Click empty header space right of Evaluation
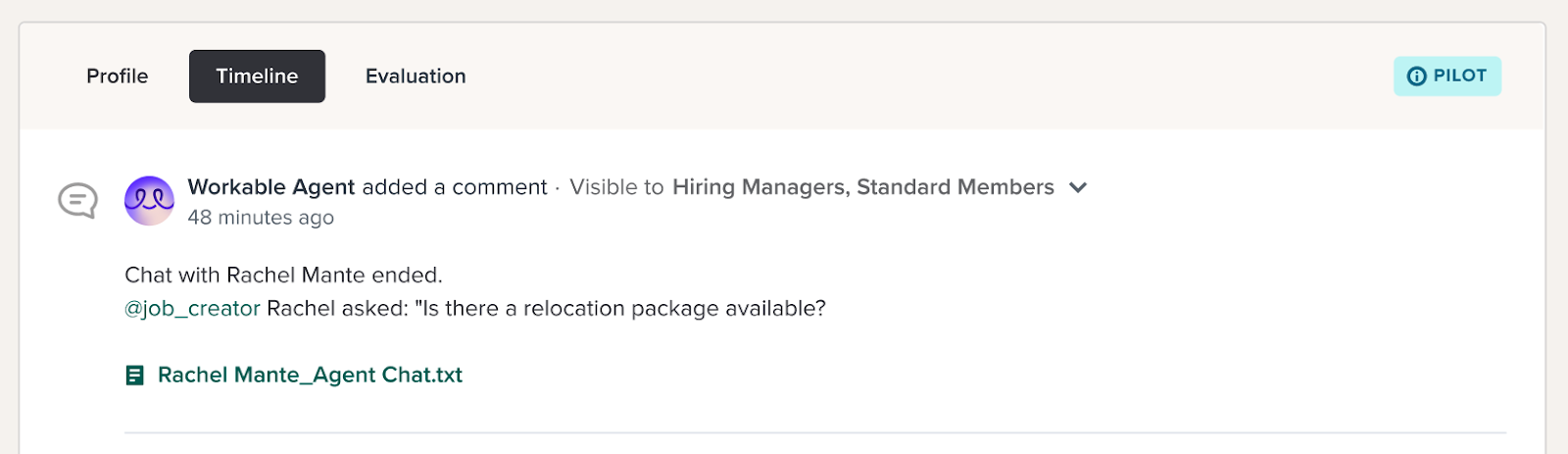The width and height of the screenshot is (1568, 454). point(882,76)
